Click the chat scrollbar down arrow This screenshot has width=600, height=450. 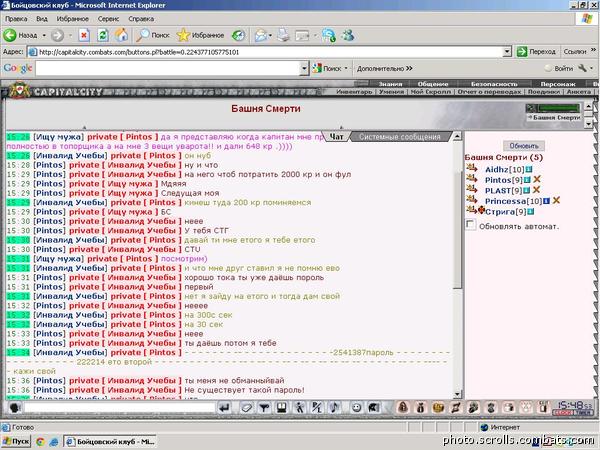457,395
